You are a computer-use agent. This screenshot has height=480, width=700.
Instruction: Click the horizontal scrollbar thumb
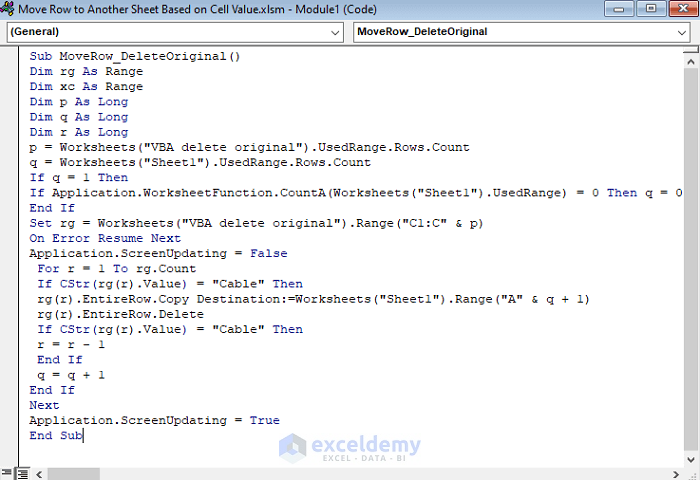pos(74,474)
